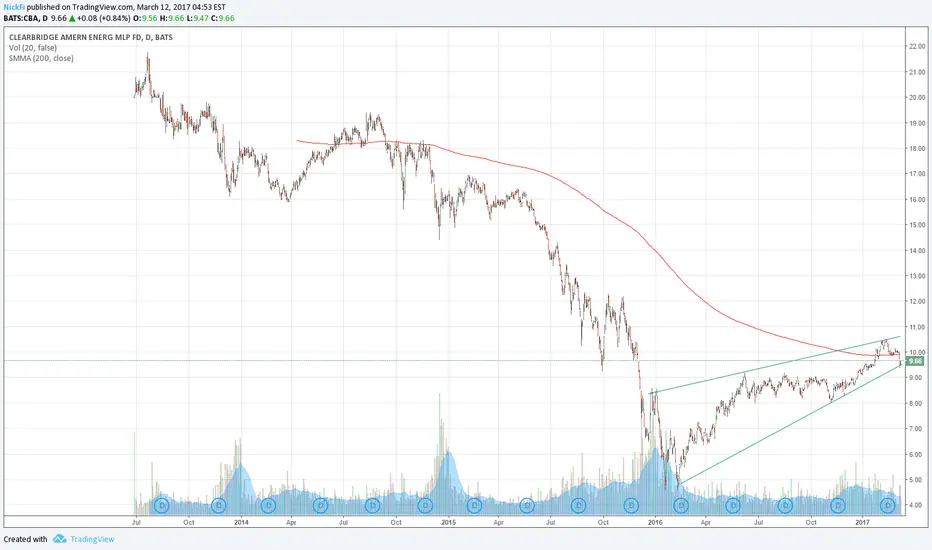932x550 pixels.
Task: Click the 7.00 price axis label
Action: 917,429
